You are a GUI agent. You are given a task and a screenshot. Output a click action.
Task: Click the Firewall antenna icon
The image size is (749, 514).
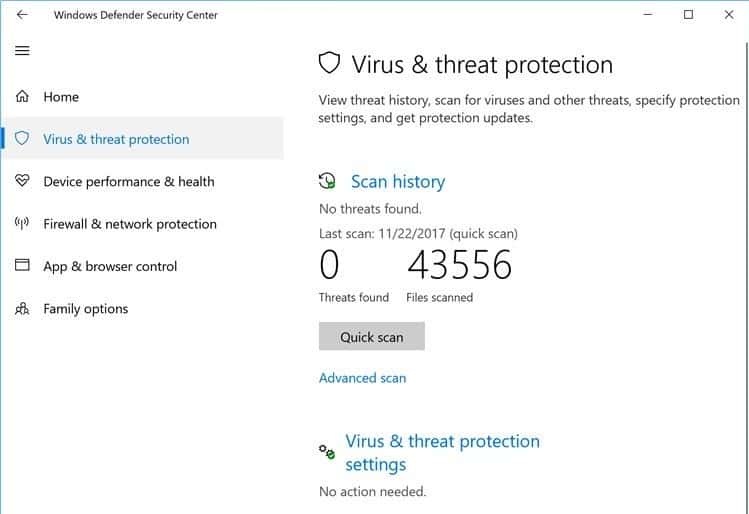[x=22, y=223]
